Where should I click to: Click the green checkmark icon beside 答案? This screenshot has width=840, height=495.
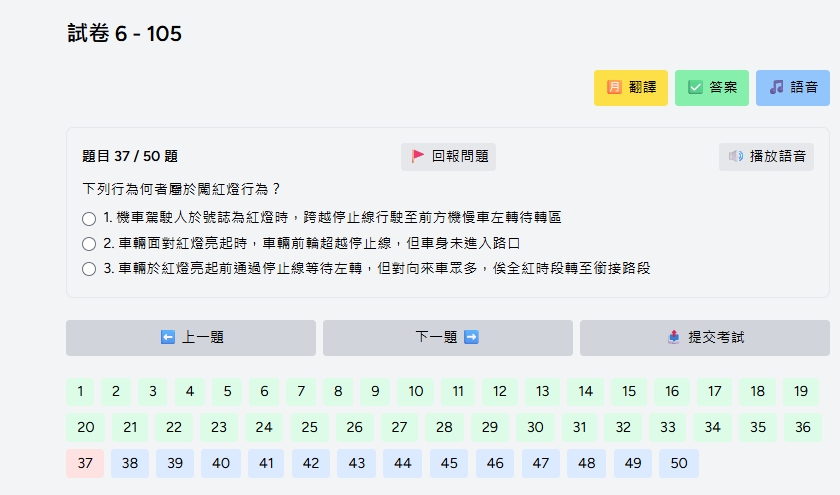695,88
